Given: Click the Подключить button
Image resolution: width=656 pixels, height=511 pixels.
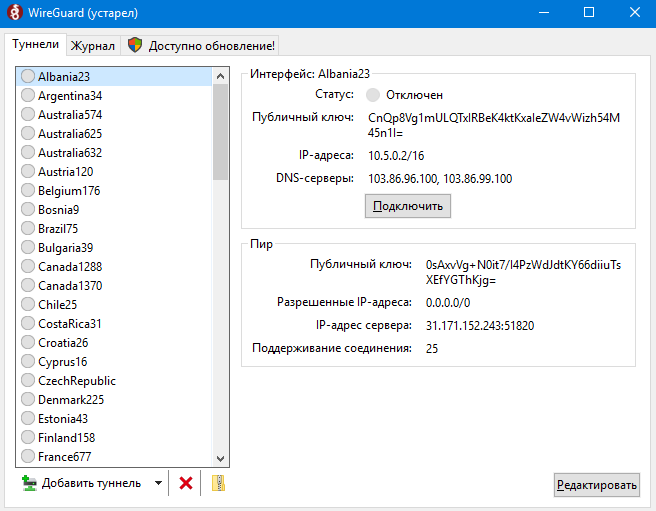Looking at the screenshot, I should pos(407,206).
